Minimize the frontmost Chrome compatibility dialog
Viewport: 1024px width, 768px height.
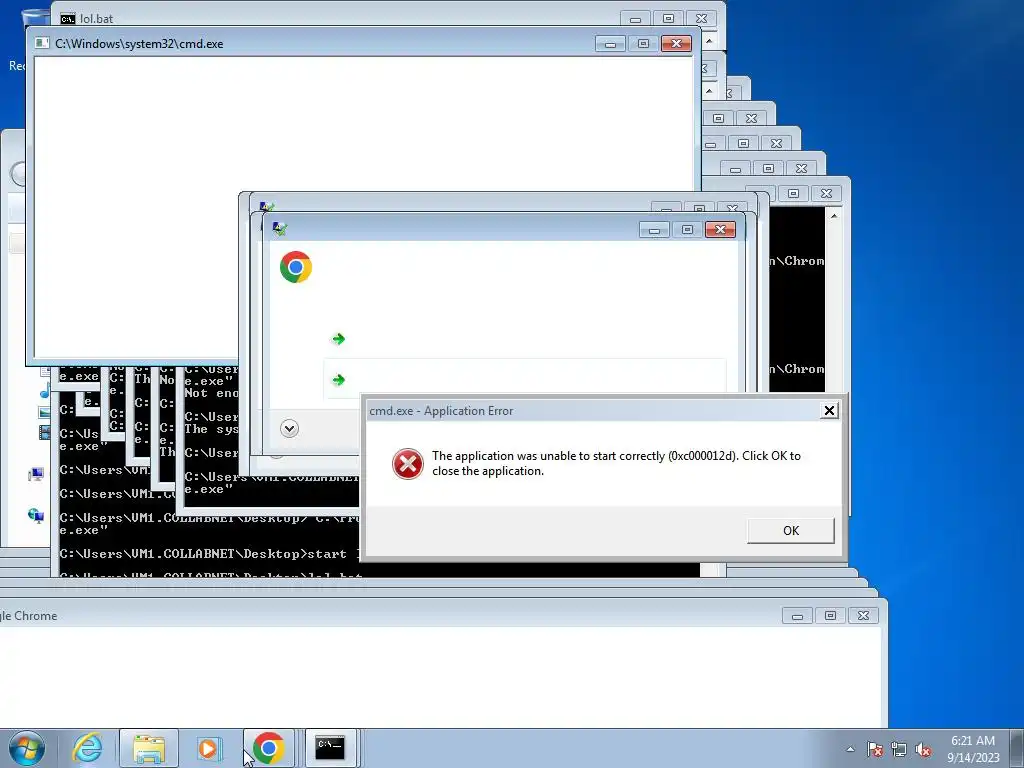654,229
